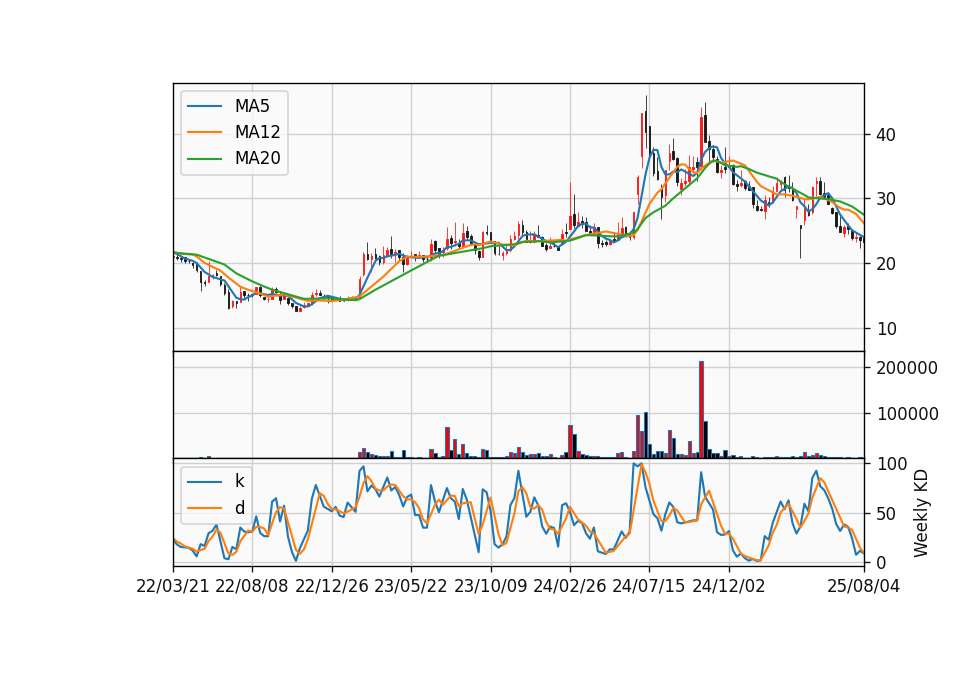
Task: Click the volume axis label 200000
Action: (907, 368)
